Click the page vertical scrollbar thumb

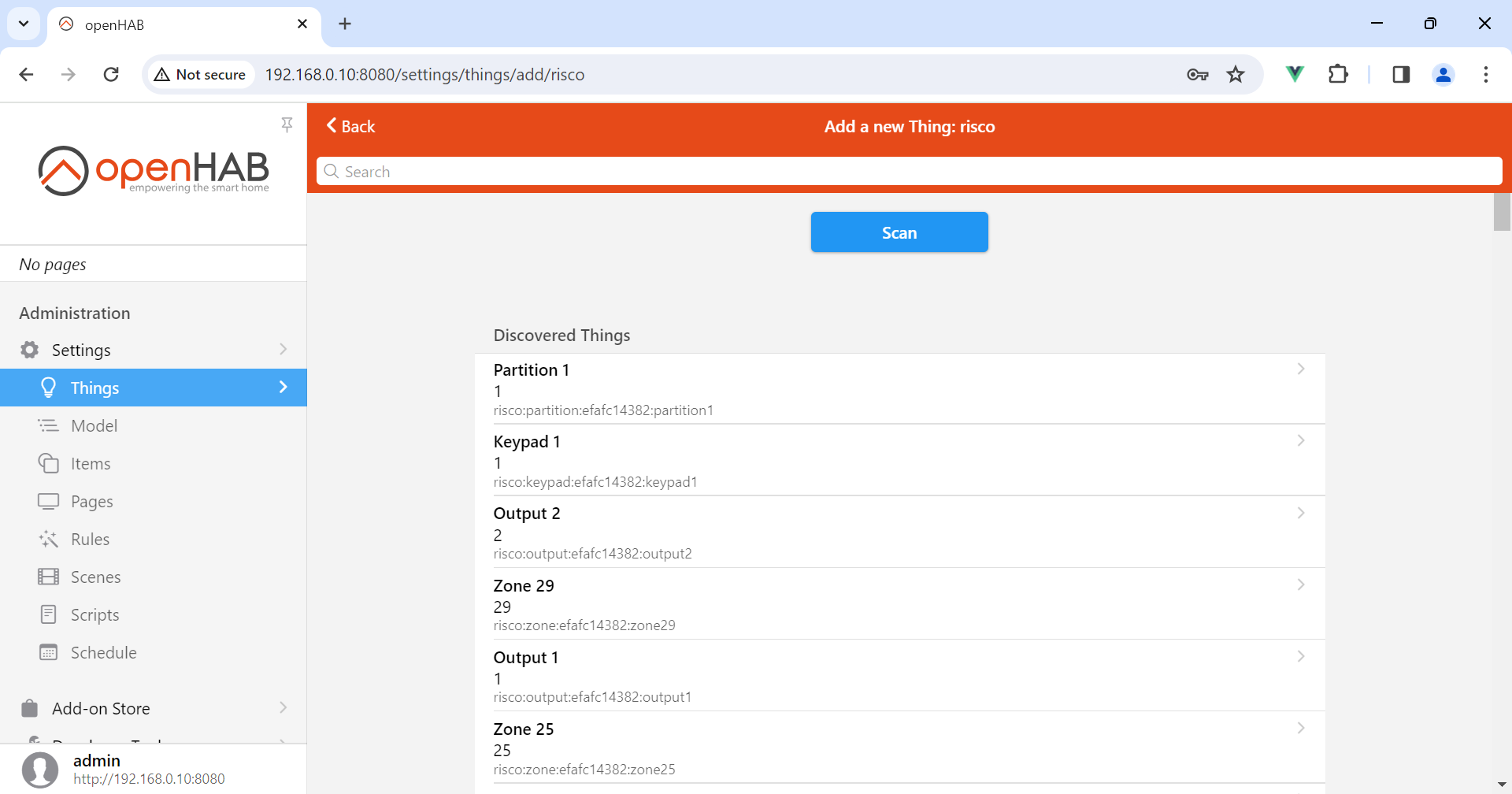[1502, 212]
